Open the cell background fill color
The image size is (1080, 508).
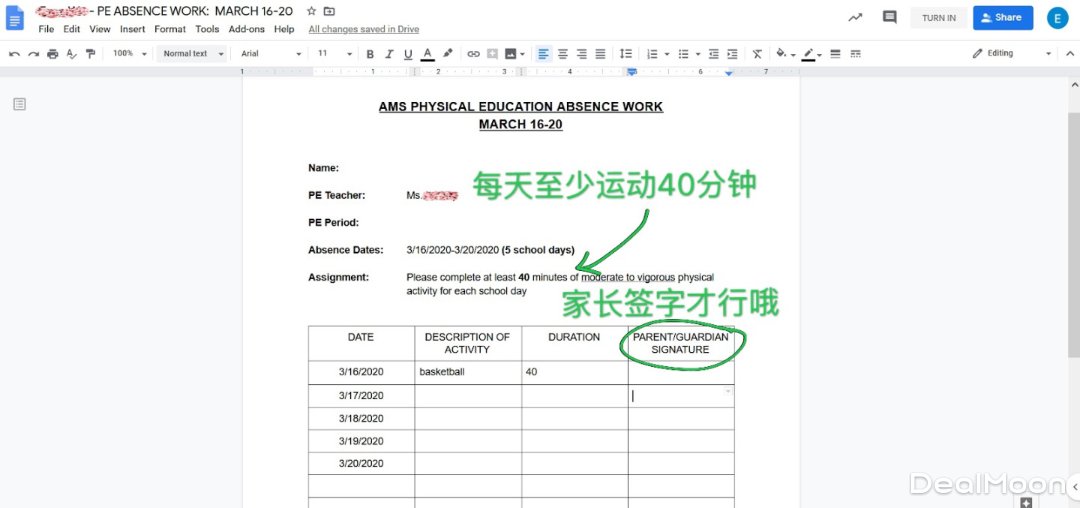(x=782, y=54)
